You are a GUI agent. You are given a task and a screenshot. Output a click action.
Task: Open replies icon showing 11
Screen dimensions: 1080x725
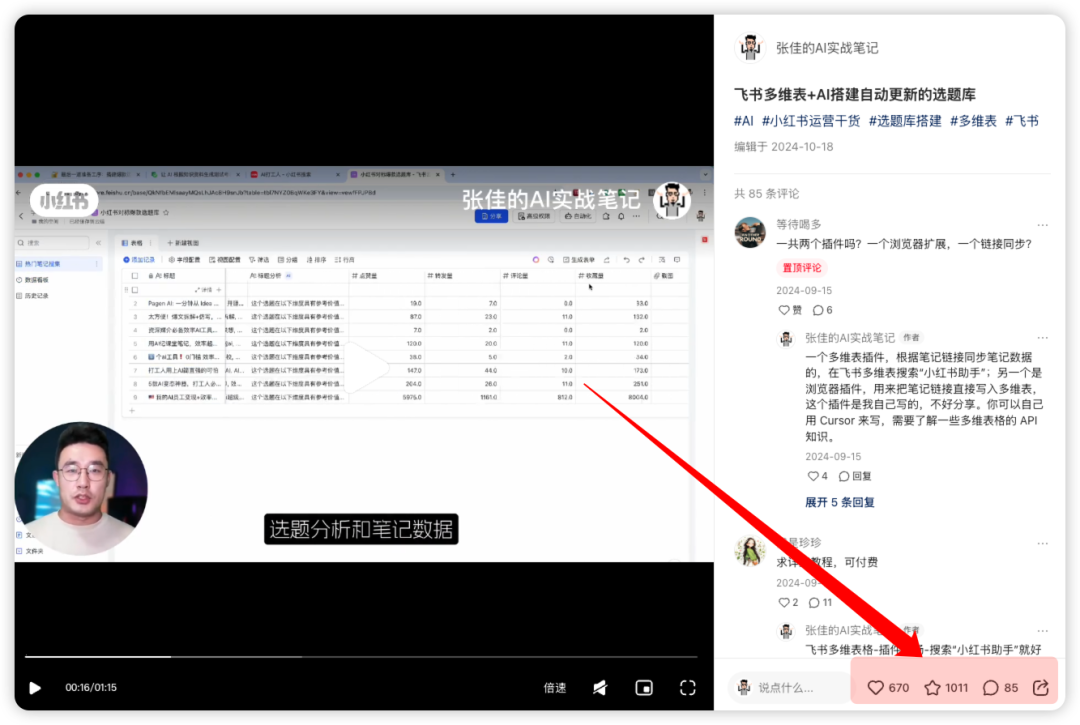click(x=820, y=602)
